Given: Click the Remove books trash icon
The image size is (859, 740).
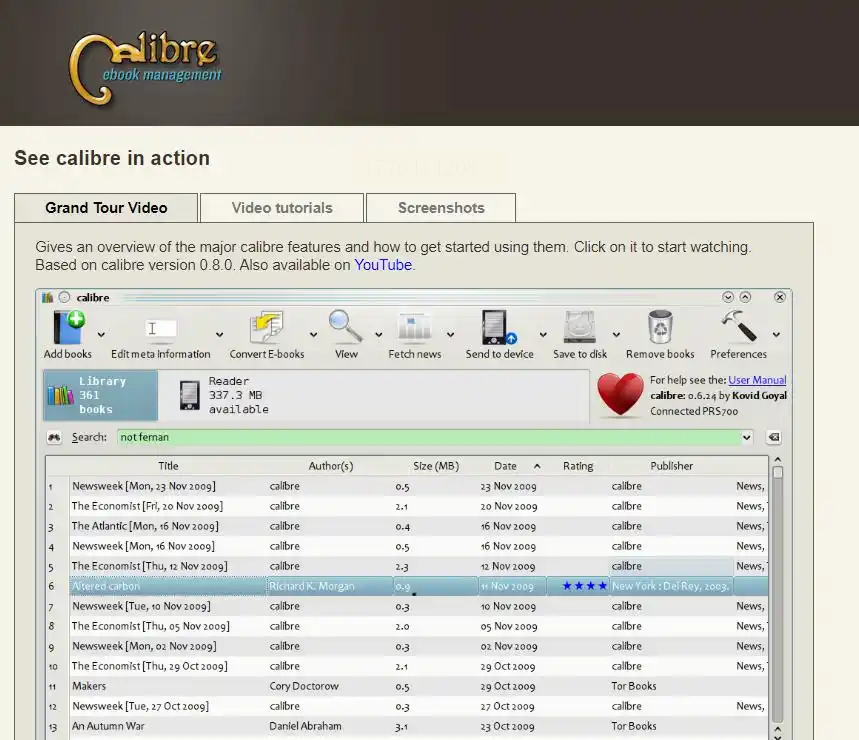Looking at the screenshot, I should tap(660, 327).
